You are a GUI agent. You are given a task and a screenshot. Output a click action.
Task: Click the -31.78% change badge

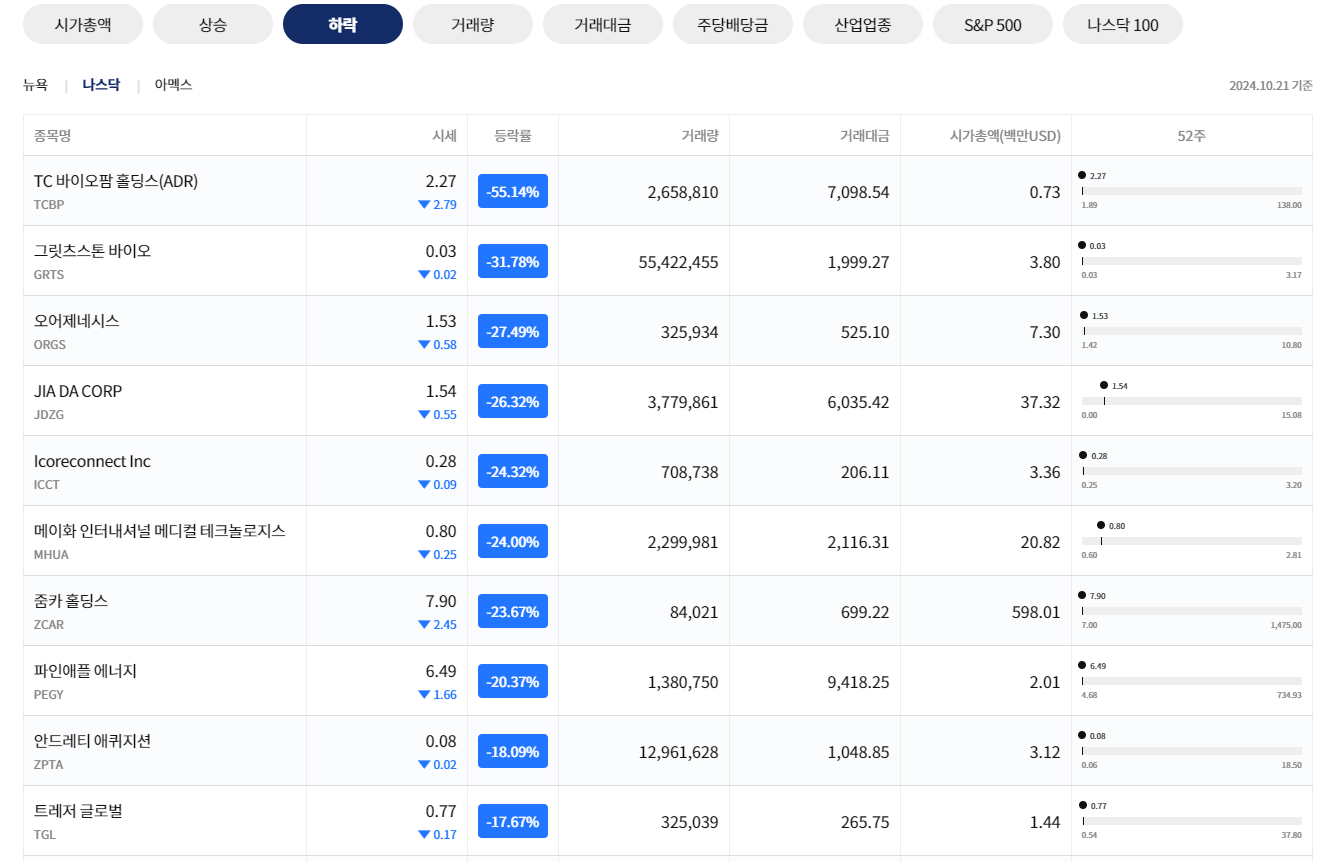pos(513,261)
